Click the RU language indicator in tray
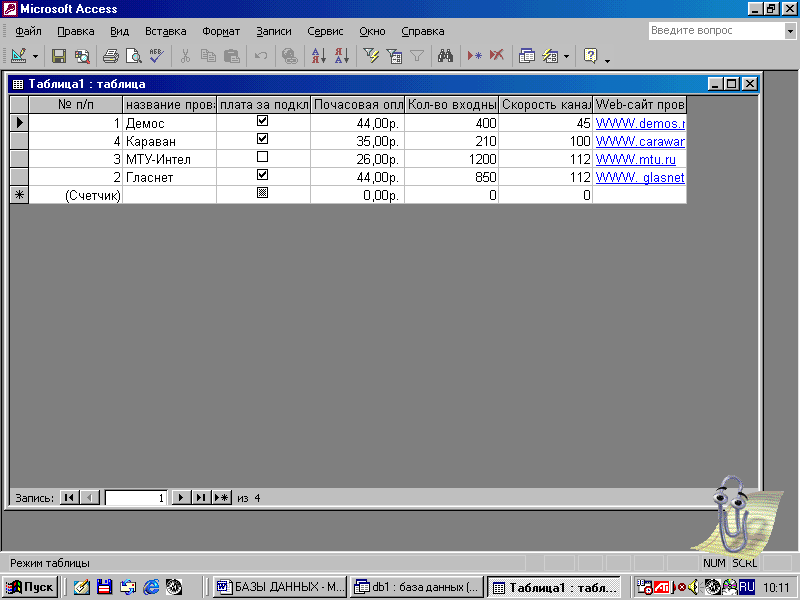Image resolution: width=800 pixels, height=600 pixels. (747, 587)
